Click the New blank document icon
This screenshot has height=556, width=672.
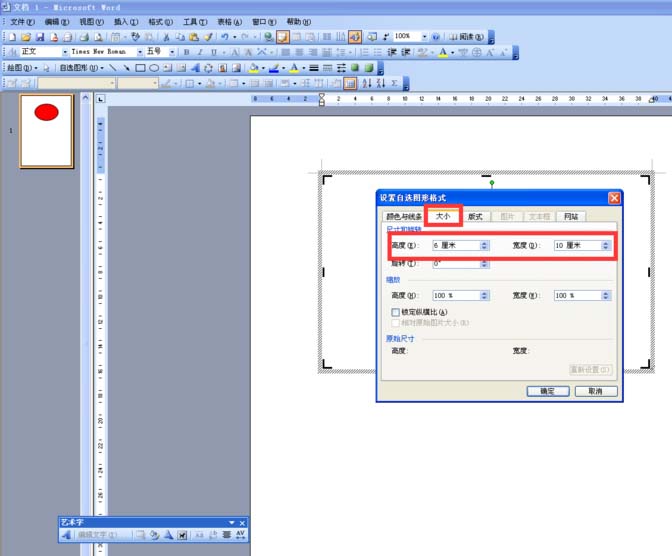tap(12, 37)
